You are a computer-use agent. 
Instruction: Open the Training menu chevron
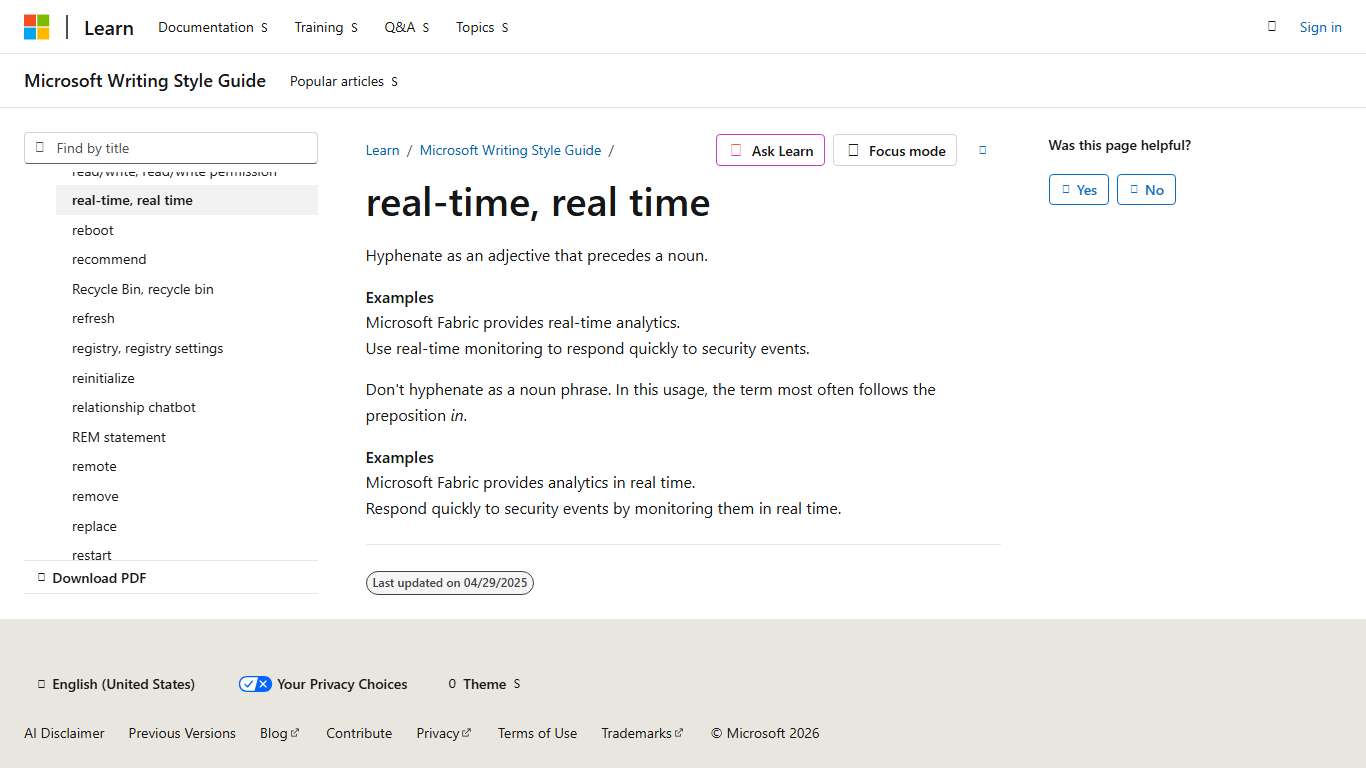(x=354, y=27)
